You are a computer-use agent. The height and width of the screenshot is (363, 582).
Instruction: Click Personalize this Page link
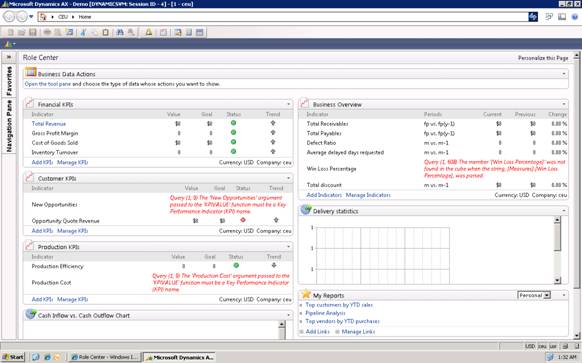543,58
